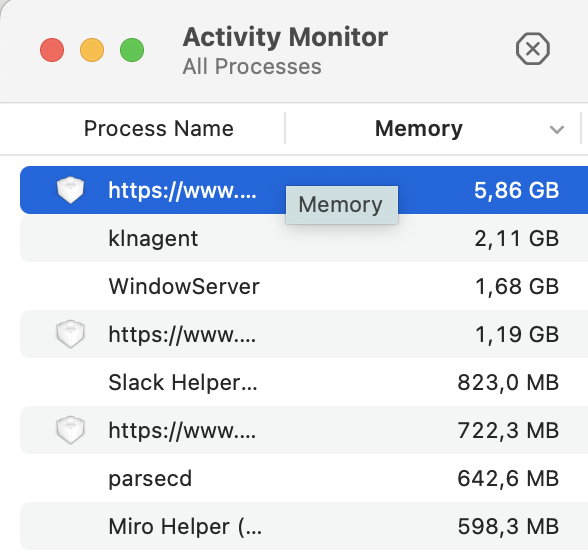This screenshot has height=558, width=588.
Task: Sort by the Memory column header
Action: pyautogui.click(x=418, y=129)
